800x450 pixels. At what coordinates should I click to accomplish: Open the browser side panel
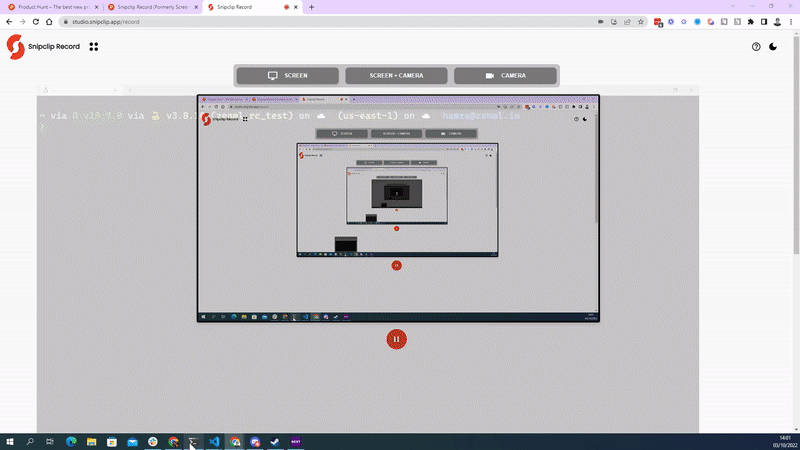tap(764, 22)
